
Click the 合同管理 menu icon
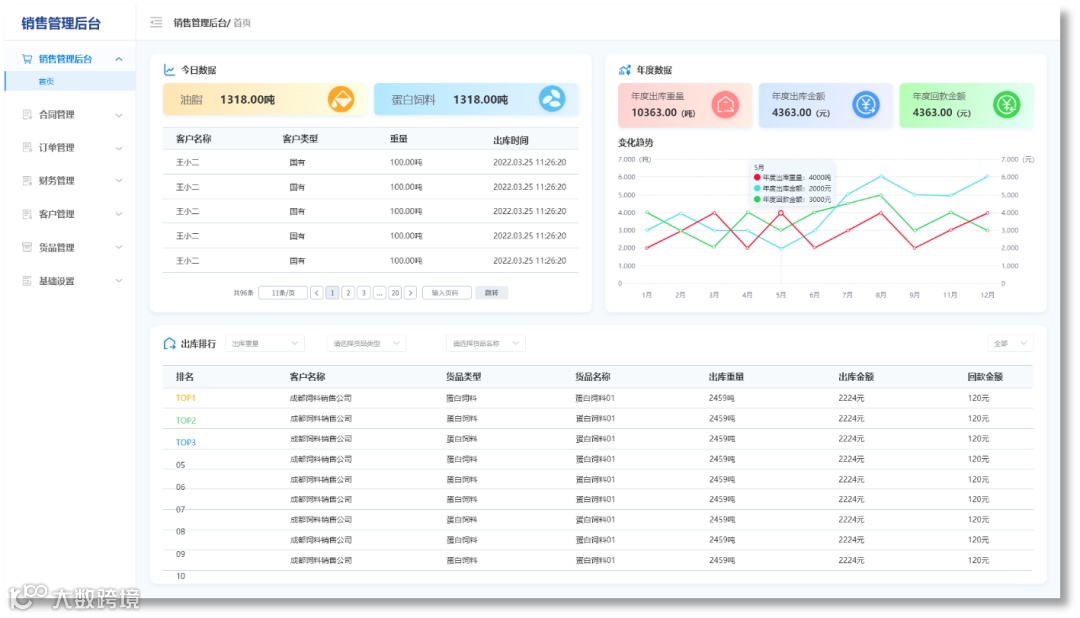click(27, 114)
